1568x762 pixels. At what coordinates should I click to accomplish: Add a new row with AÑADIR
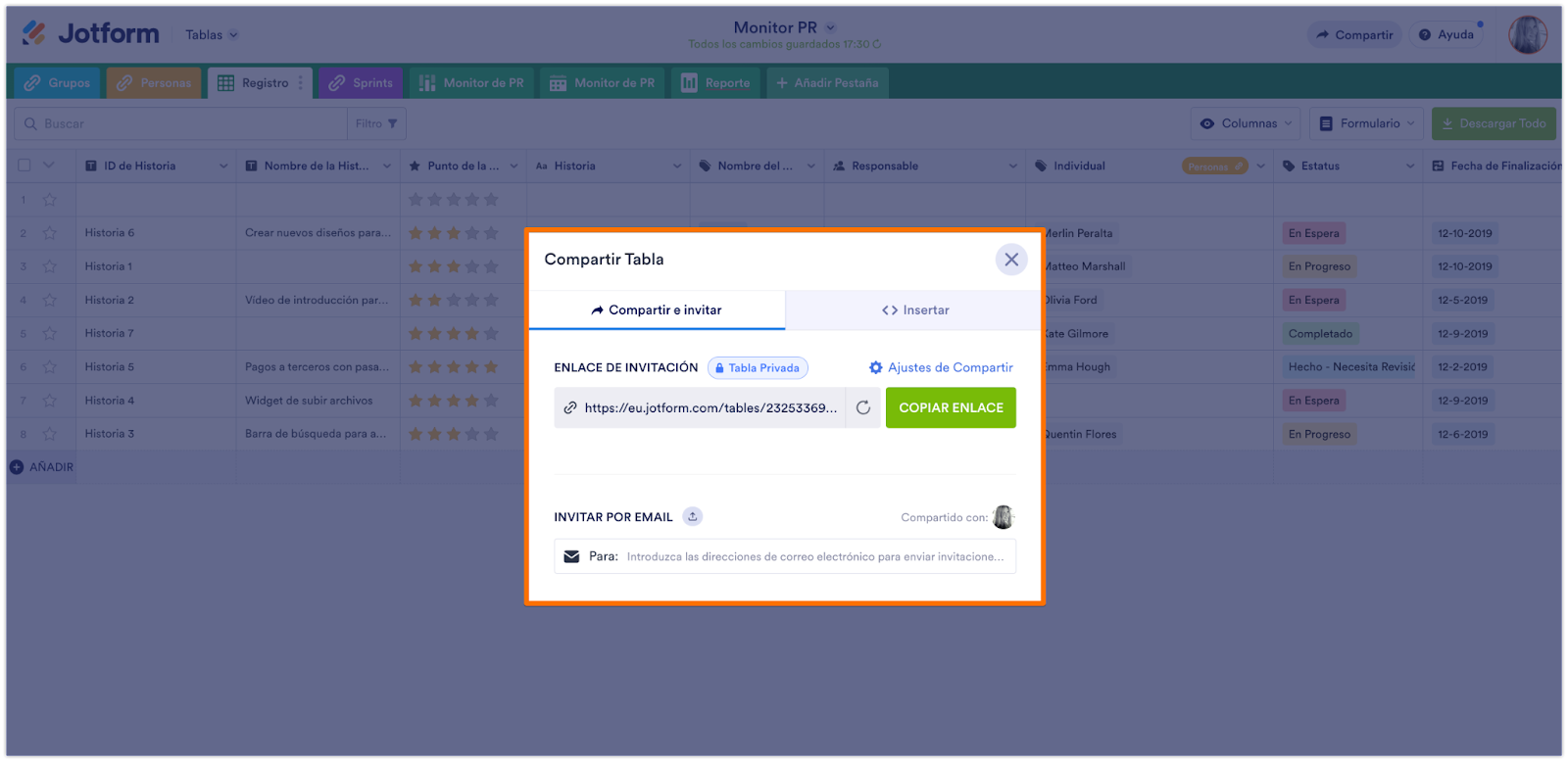tap(42, 467)
